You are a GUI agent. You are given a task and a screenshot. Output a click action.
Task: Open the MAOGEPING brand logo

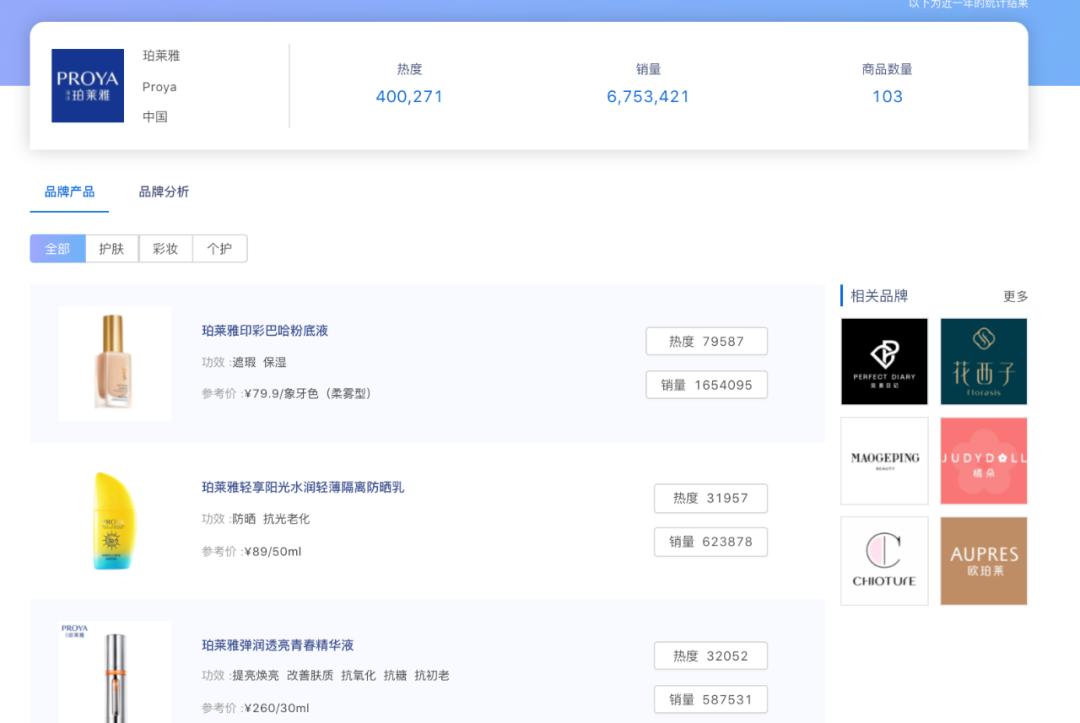[884, 461]
